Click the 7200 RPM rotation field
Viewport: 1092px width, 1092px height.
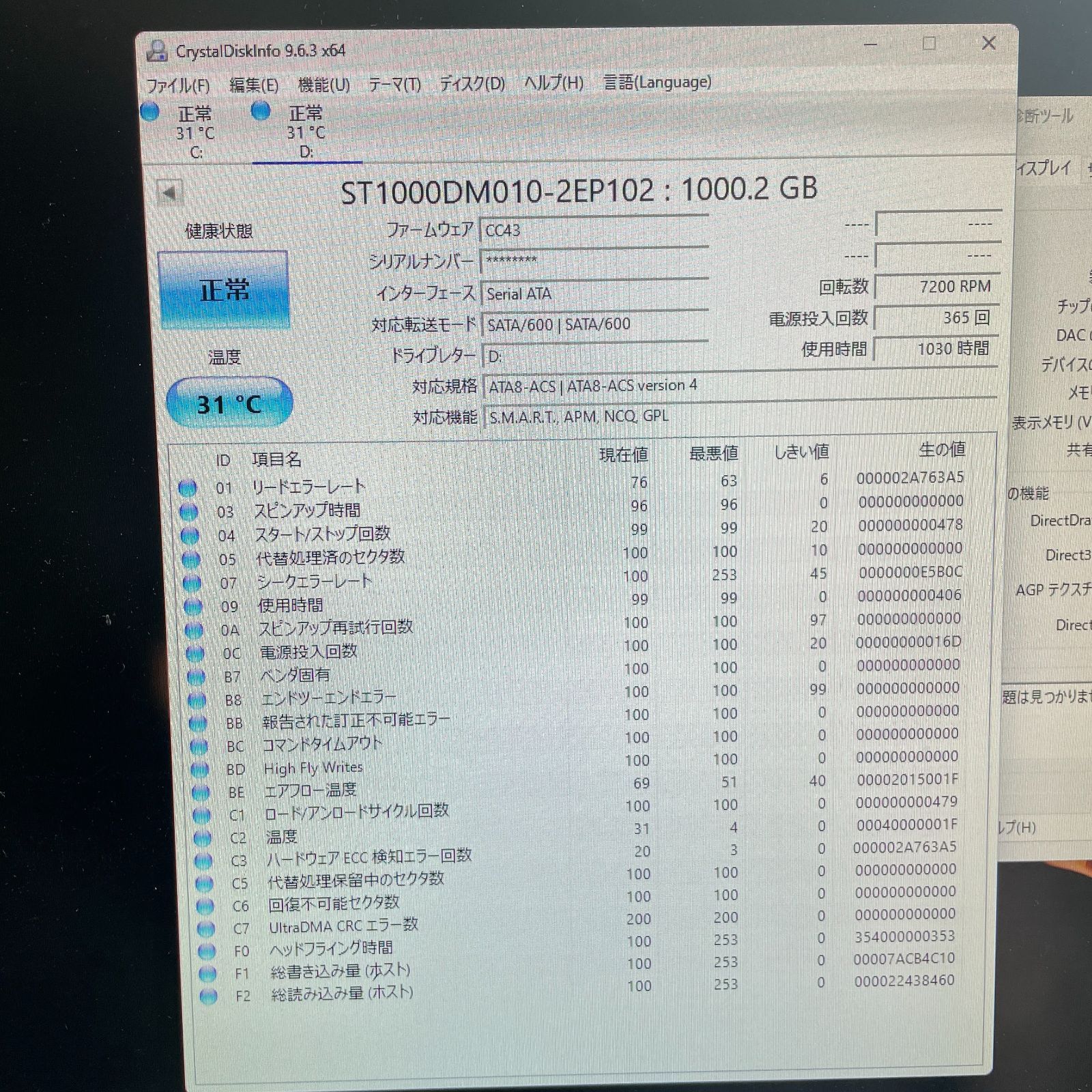coord(937,287)
